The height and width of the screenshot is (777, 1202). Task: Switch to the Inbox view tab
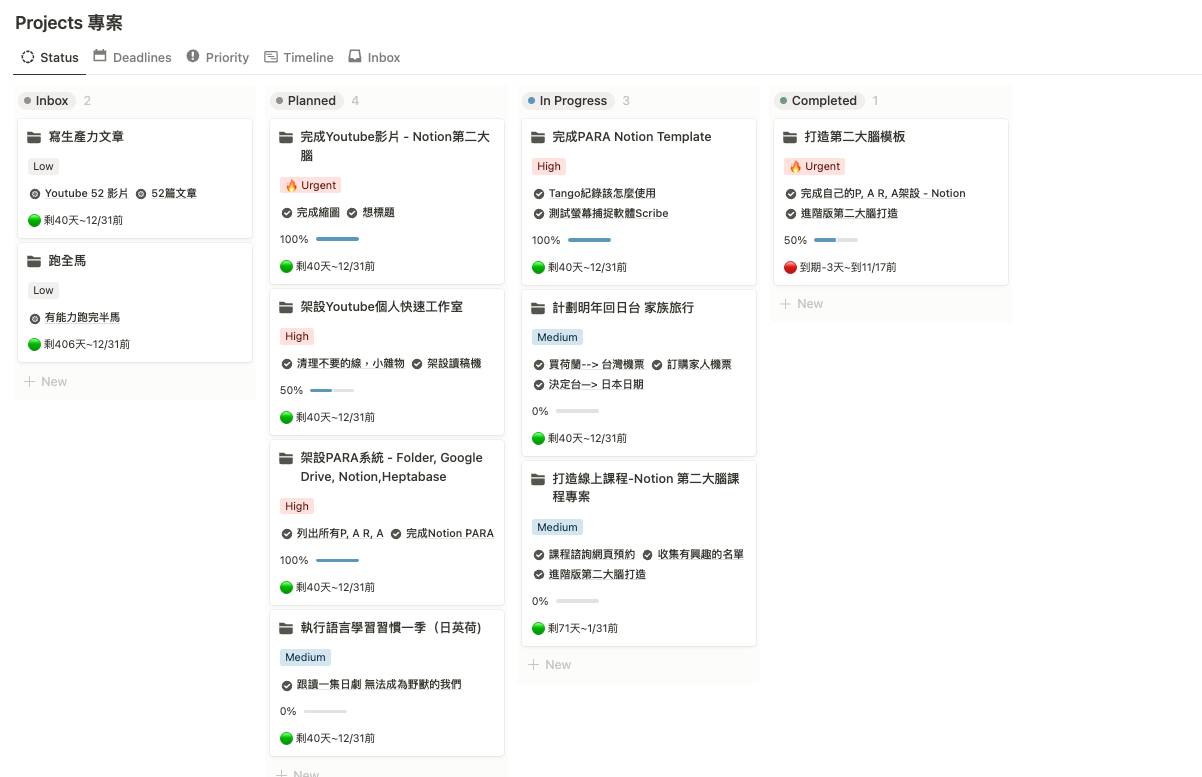click(374, 58)
